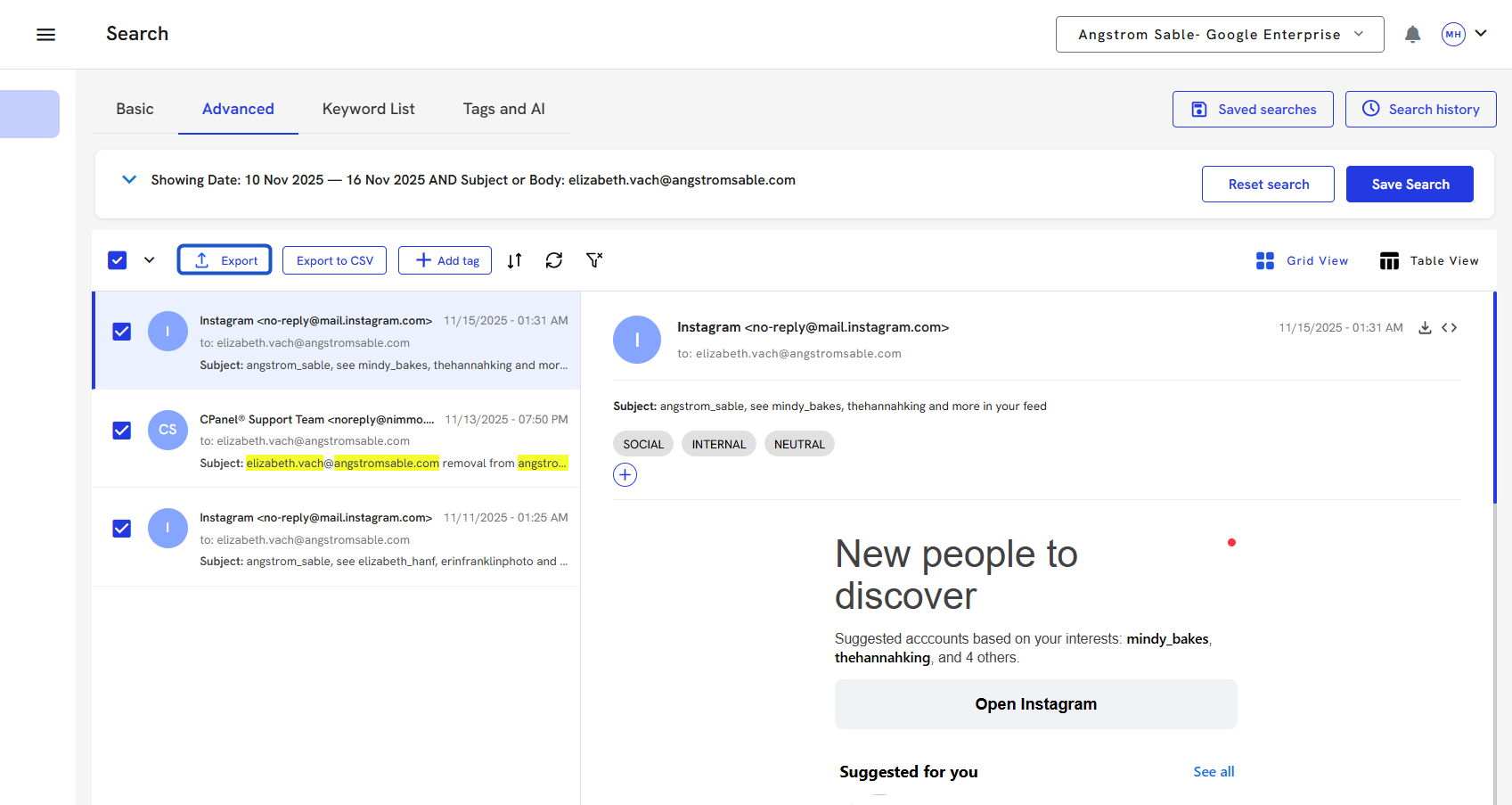Clear filters using the filter icon
The height and width of the screenshot is (805, 1512).
[594, 260]
